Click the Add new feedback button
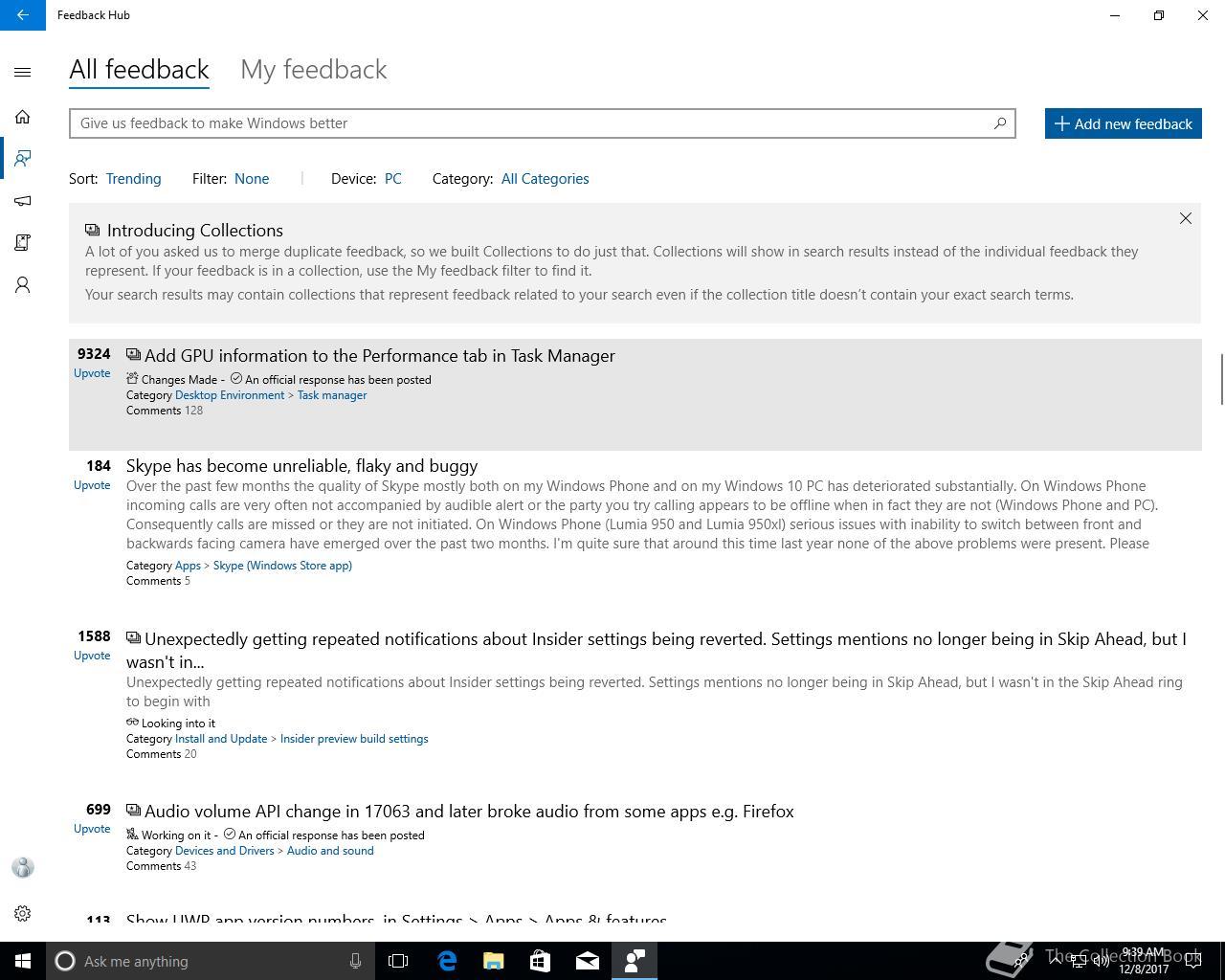The image size is (1225, 980). point(1123,123)
